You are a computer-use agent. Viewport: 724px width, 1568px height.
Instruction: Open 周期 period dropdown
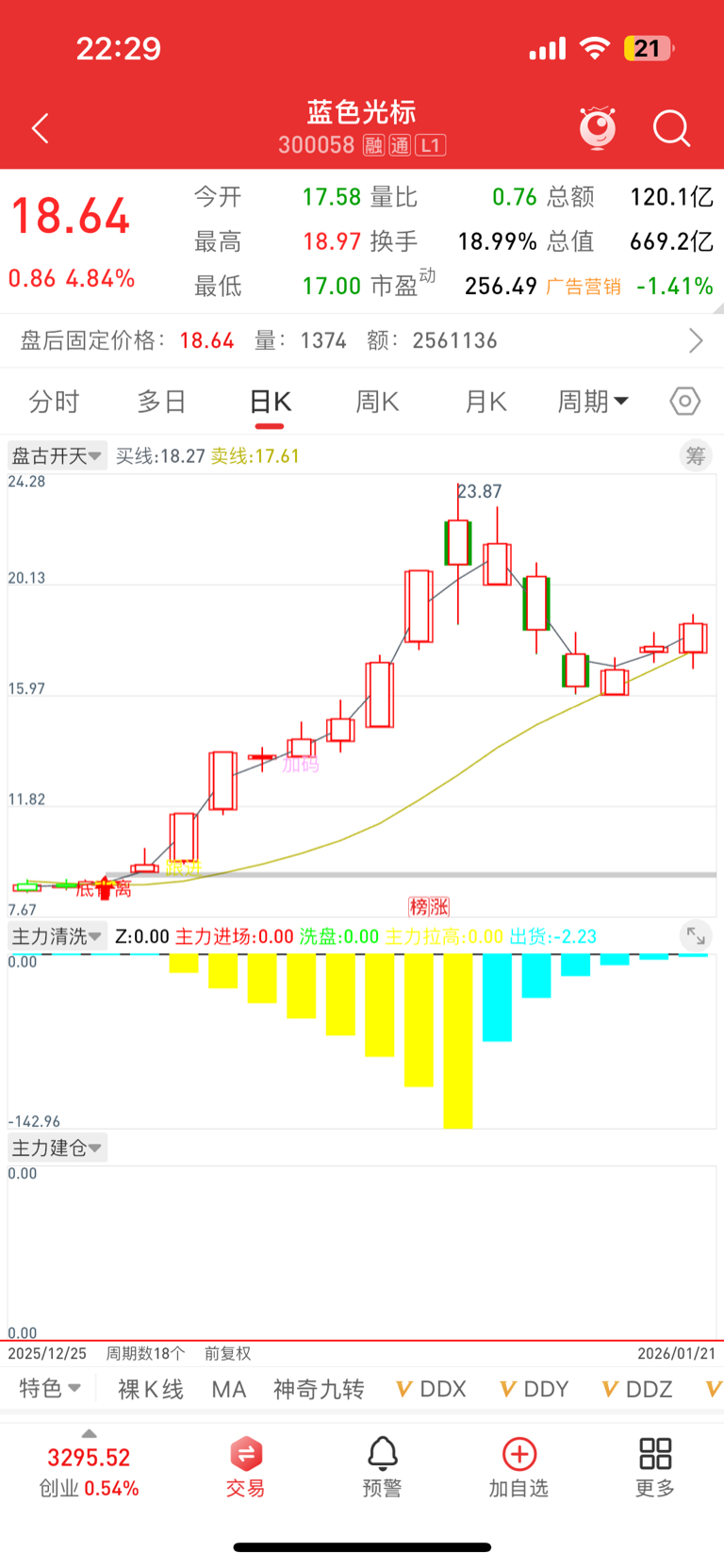click(593, 402)
